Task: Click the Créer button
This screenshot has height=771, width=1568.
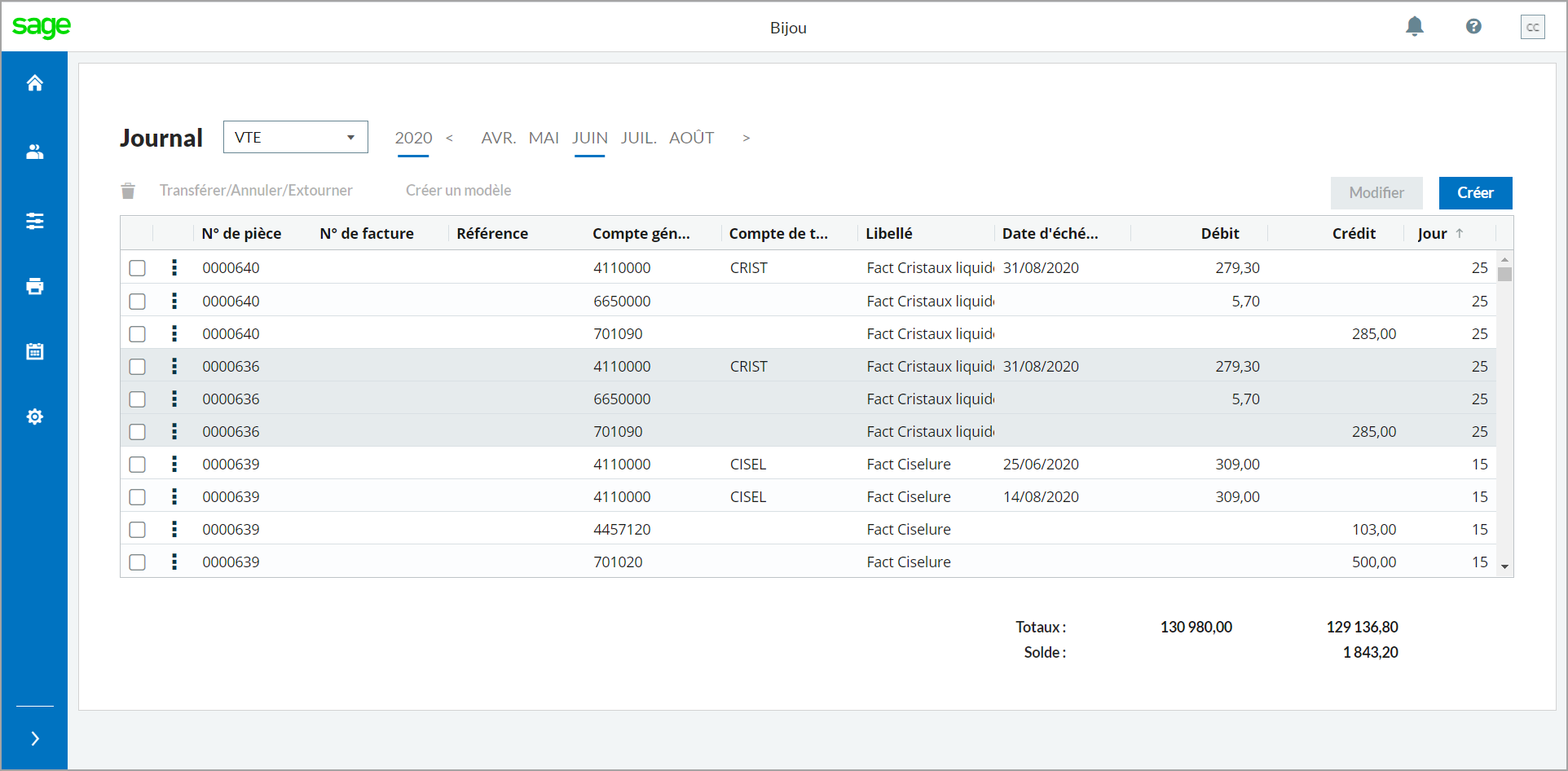Action: 1475,193
